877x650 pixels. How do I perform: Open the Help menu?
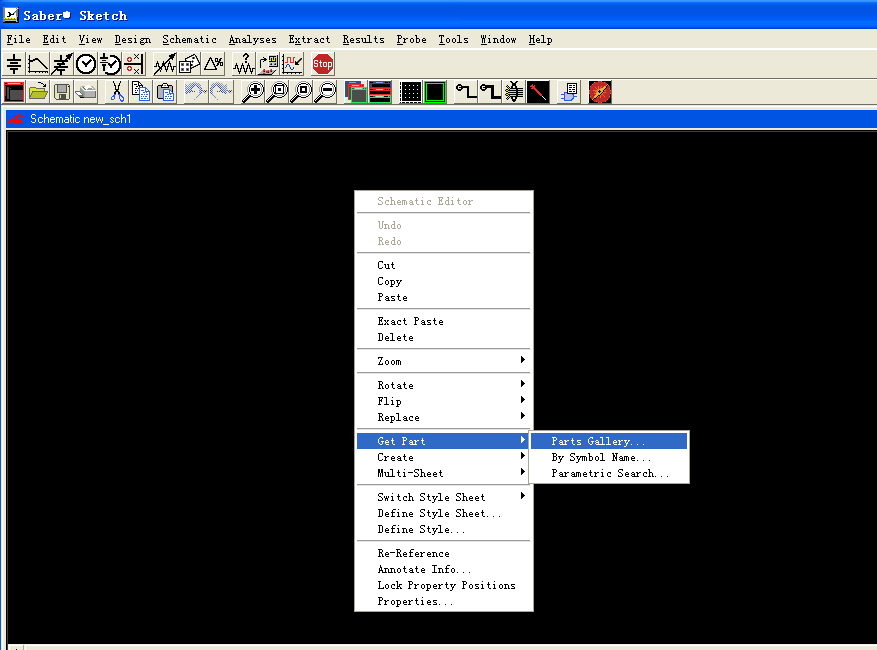540,40
